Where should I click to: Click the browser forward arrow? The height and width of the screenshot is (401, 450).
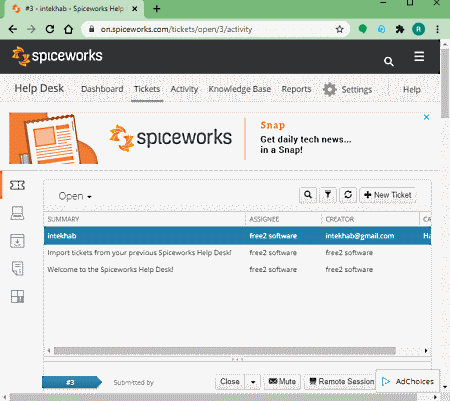31,29
